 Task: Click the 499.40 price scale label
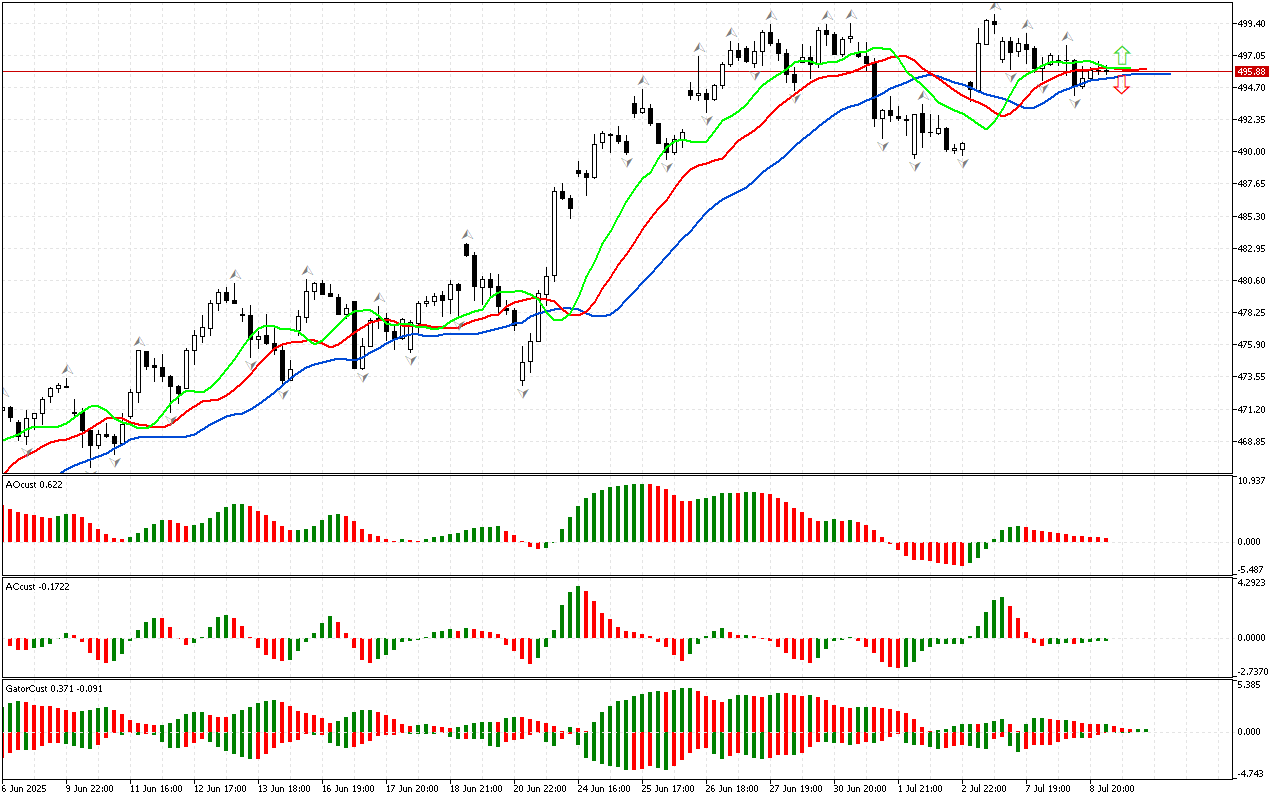pos(1251,23)
